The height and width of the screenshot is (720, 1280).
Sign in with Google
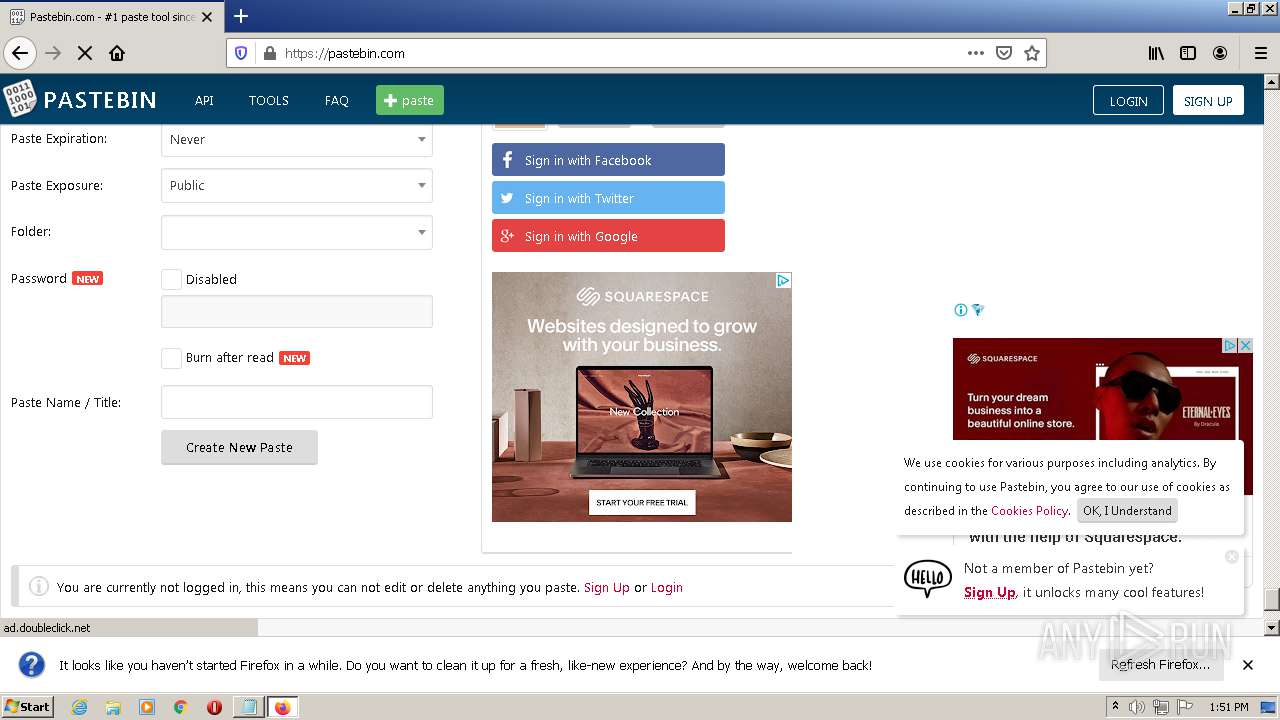[608, 236]
